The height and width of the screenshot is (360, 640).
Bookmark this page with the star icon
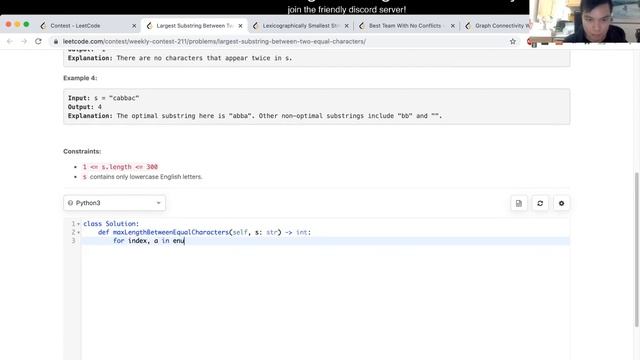tap(513, 41)
